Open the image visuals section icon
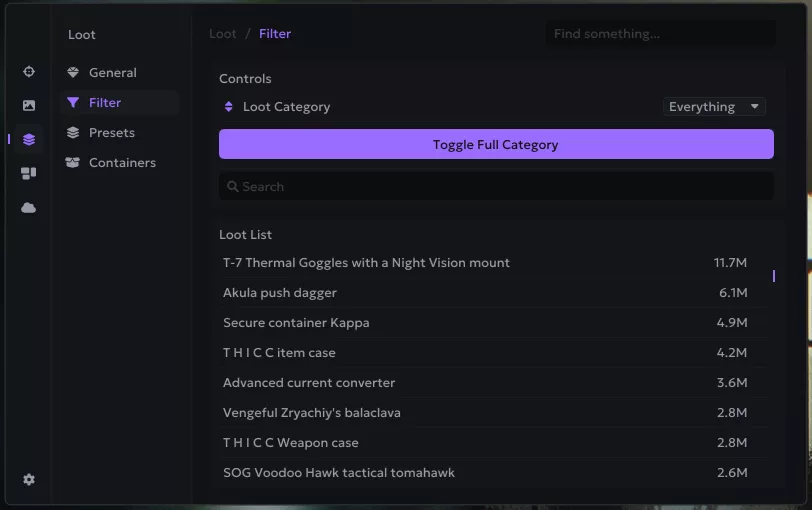This screenshot has width=812, height=510. tap(29, 106)
